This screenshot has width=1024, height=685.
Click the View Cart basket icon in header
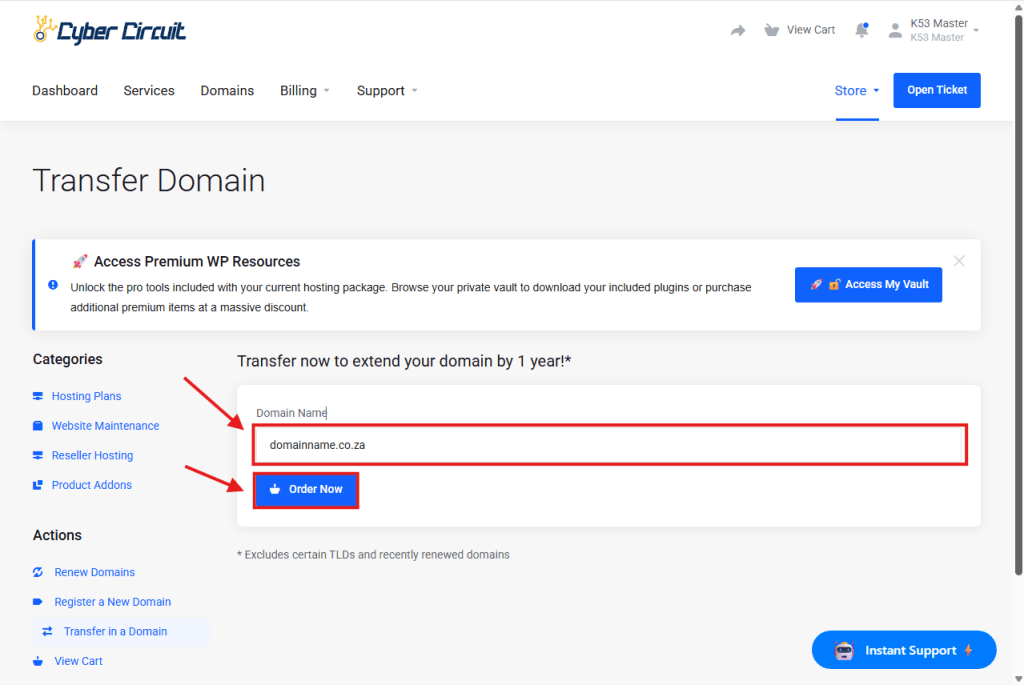click(x=771, y=30)
